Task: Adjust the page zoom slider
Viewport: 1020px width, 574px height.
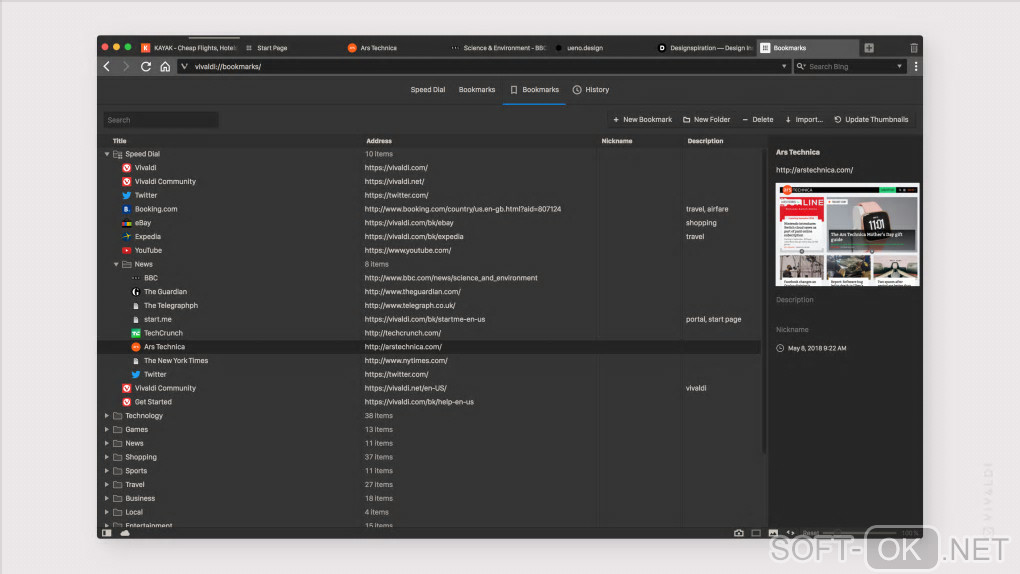Action: pos(860,533)
